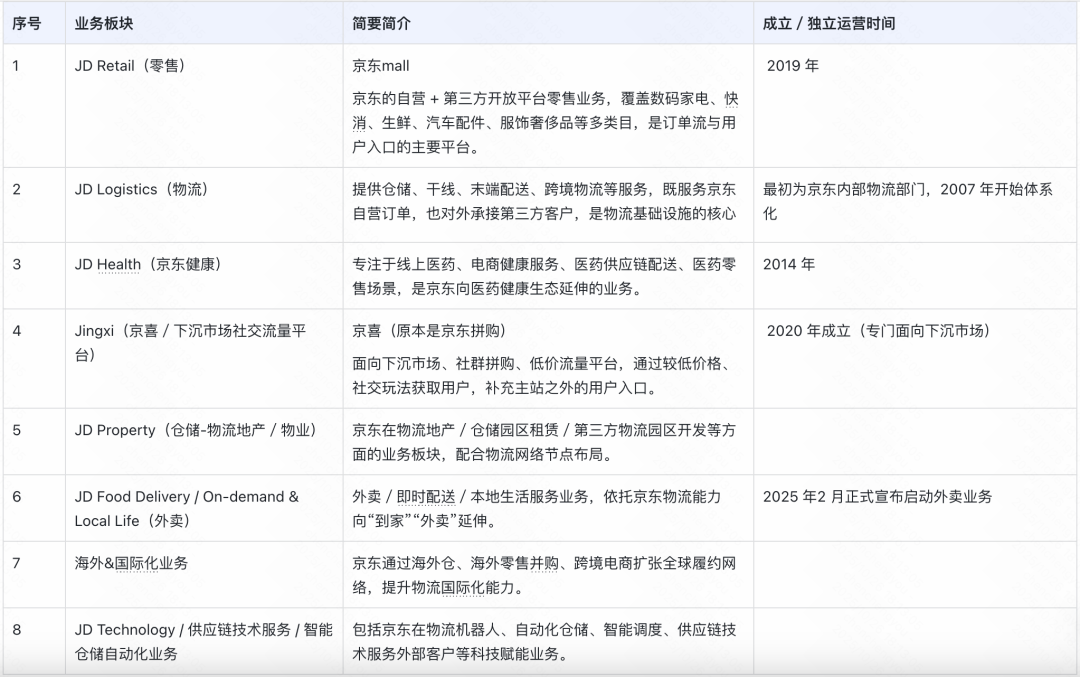Select the JD Food Delivery business cell
The width and height of the screenshot is (1080, 677).
(186, 508)
